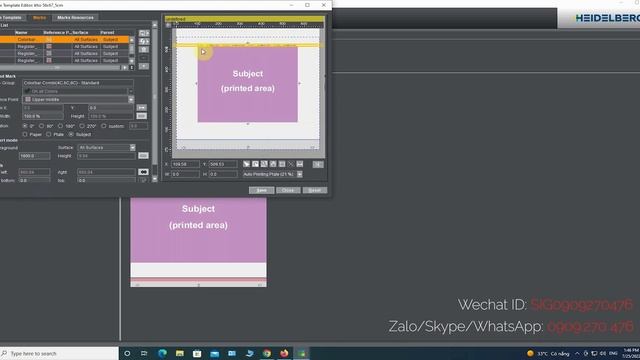Set rotation to 90 degrees
Screen dimensions: 640x360
(42, 126)
